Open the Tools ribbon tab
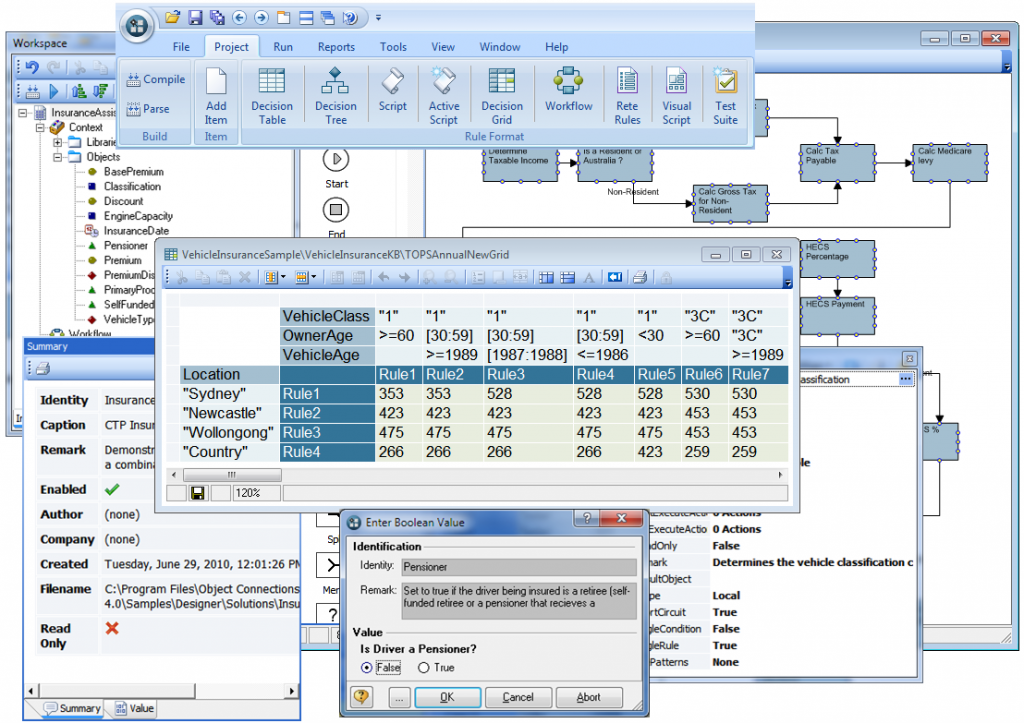 393,47
